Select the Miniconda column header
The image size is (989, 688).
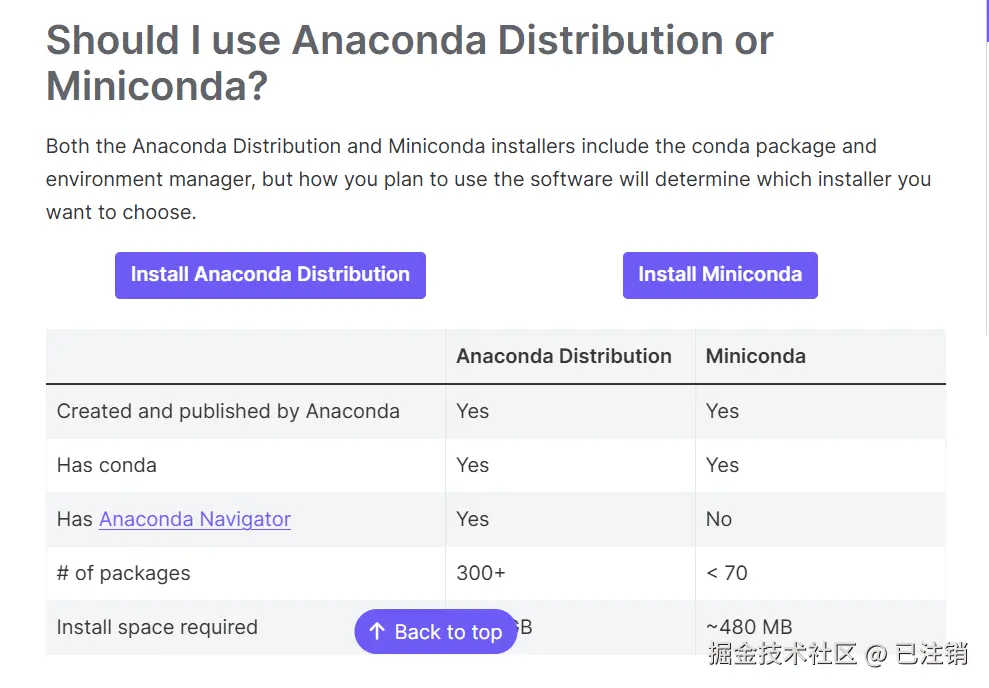(756, 356)
